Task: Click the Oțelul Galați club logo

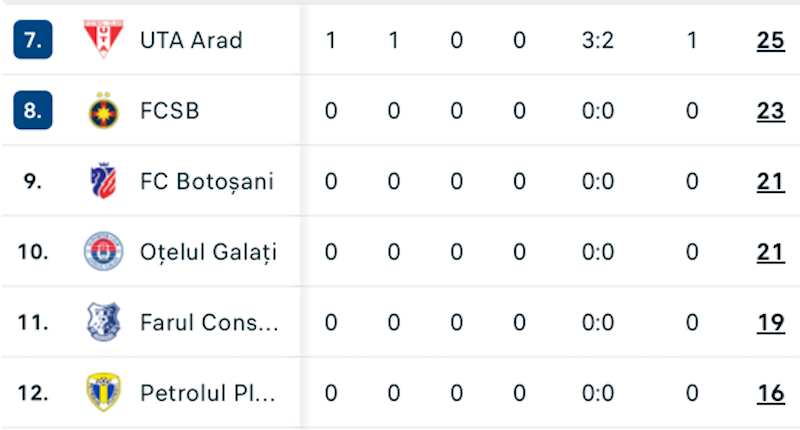Action: [x=103, y=252]
